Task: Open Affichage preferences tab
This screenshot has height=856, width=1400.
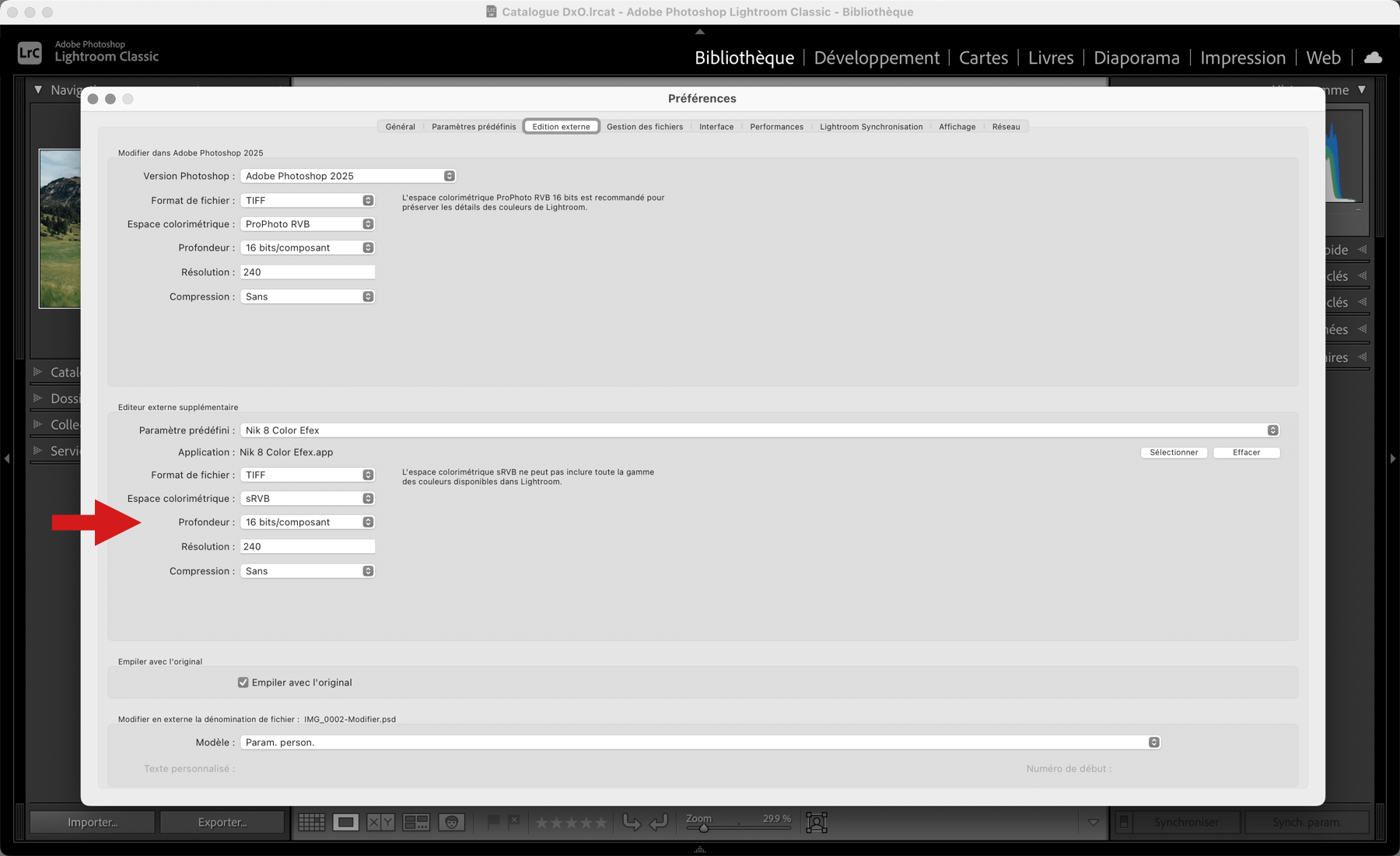Action: click(957, 127)
